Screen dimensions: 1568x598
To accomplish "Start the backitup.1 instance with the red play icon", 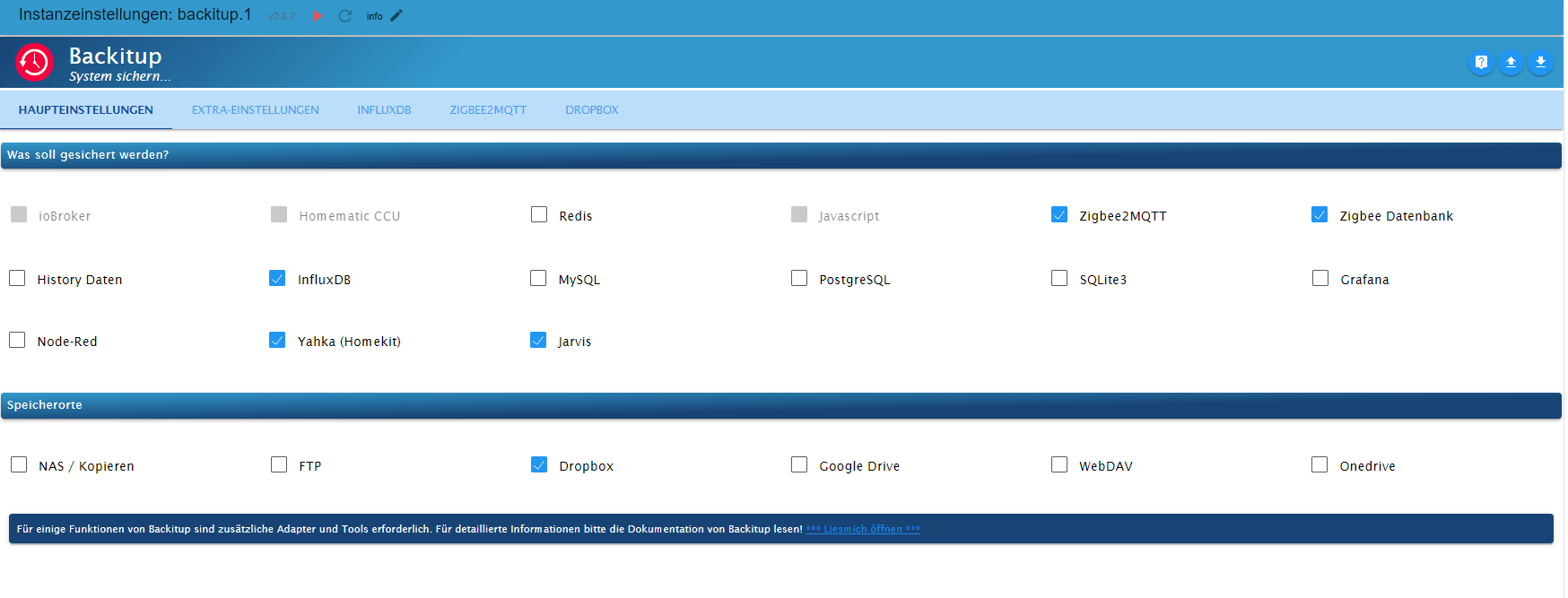I will pos(318,16).
